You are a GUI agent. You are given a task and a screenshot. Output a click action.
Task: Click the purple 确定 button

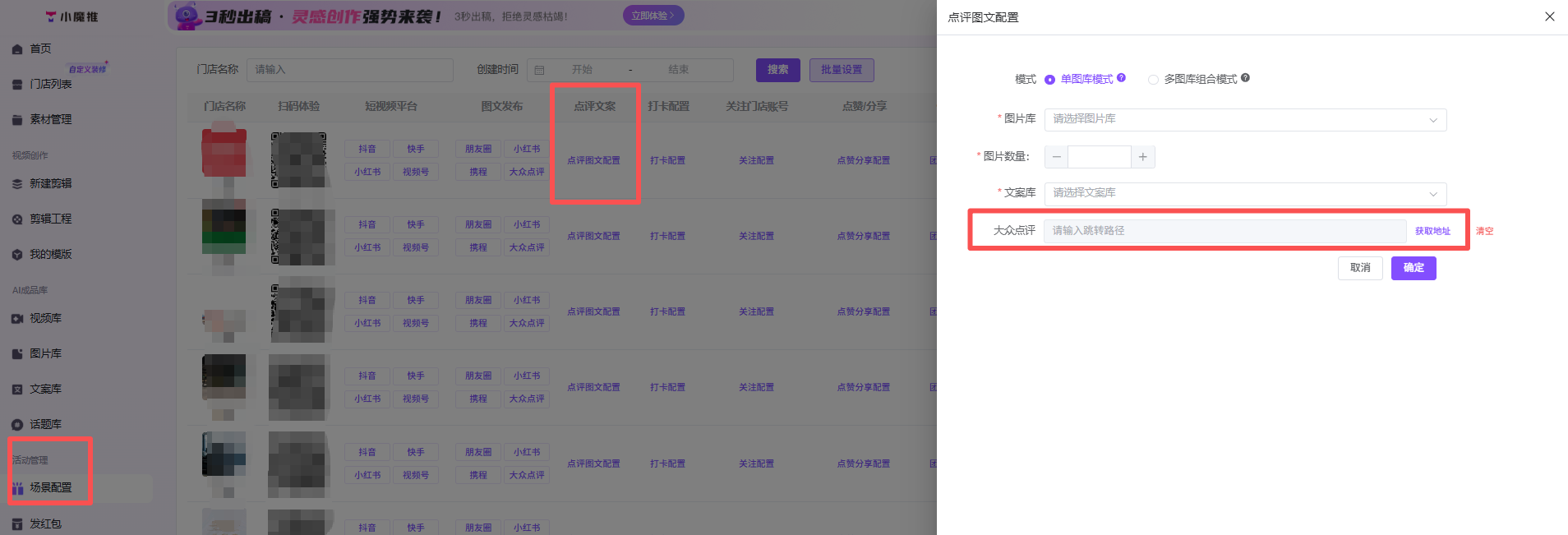[1414, 268]
